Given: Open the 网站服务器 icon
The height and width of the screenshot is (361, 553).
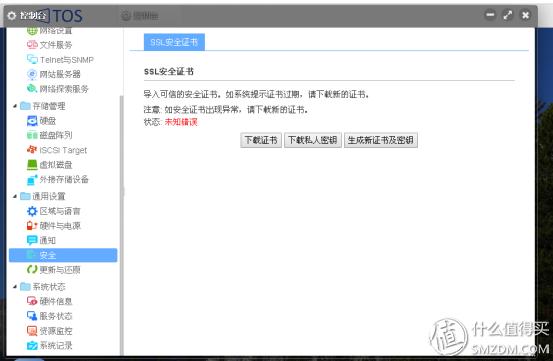Looking at the screenshot, I should (x=32, y=74).
